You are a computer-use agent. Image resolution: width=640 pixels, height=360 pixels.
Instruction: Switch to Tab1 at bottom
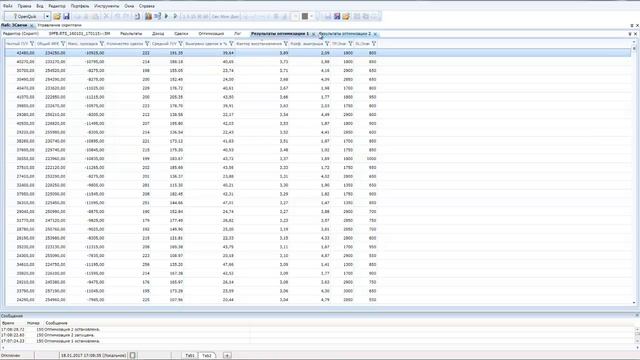click(190, 356)
